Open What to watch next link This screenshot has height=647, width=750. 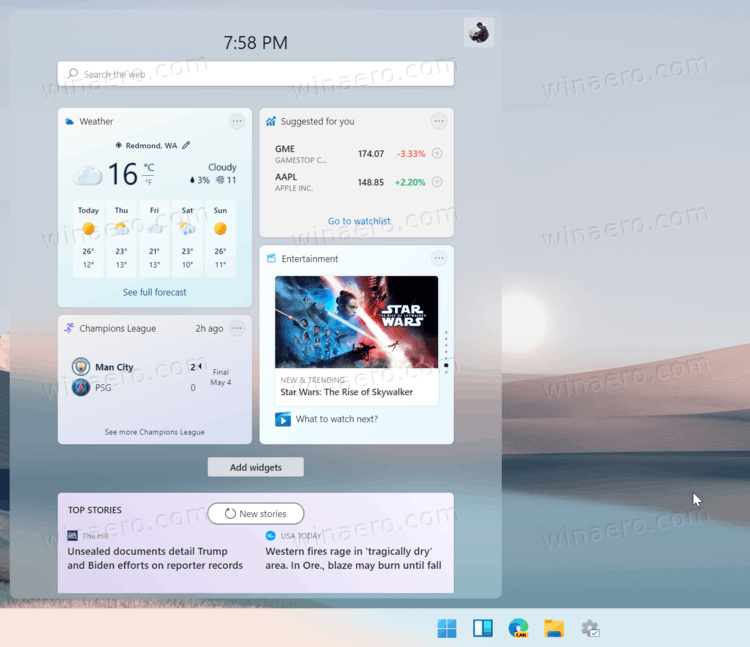337,419
